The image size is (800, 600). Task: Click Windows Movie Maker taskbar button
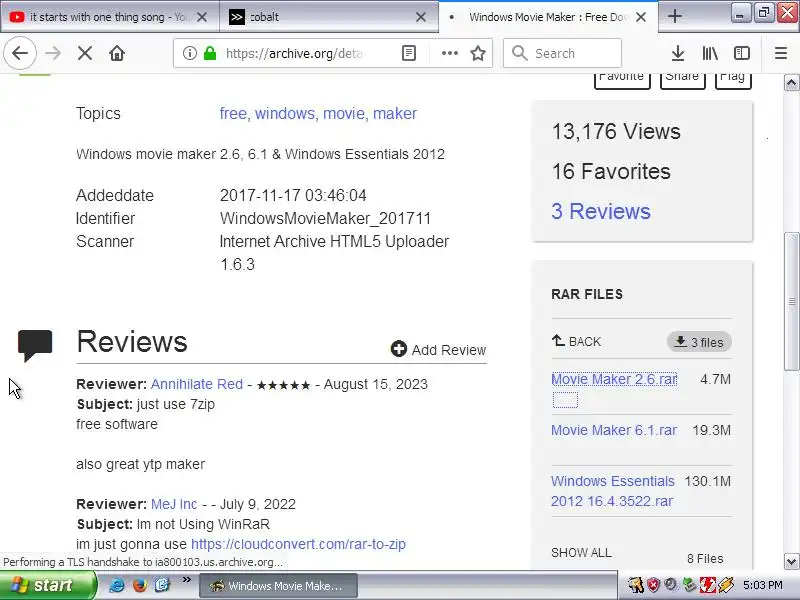(278, 586)
